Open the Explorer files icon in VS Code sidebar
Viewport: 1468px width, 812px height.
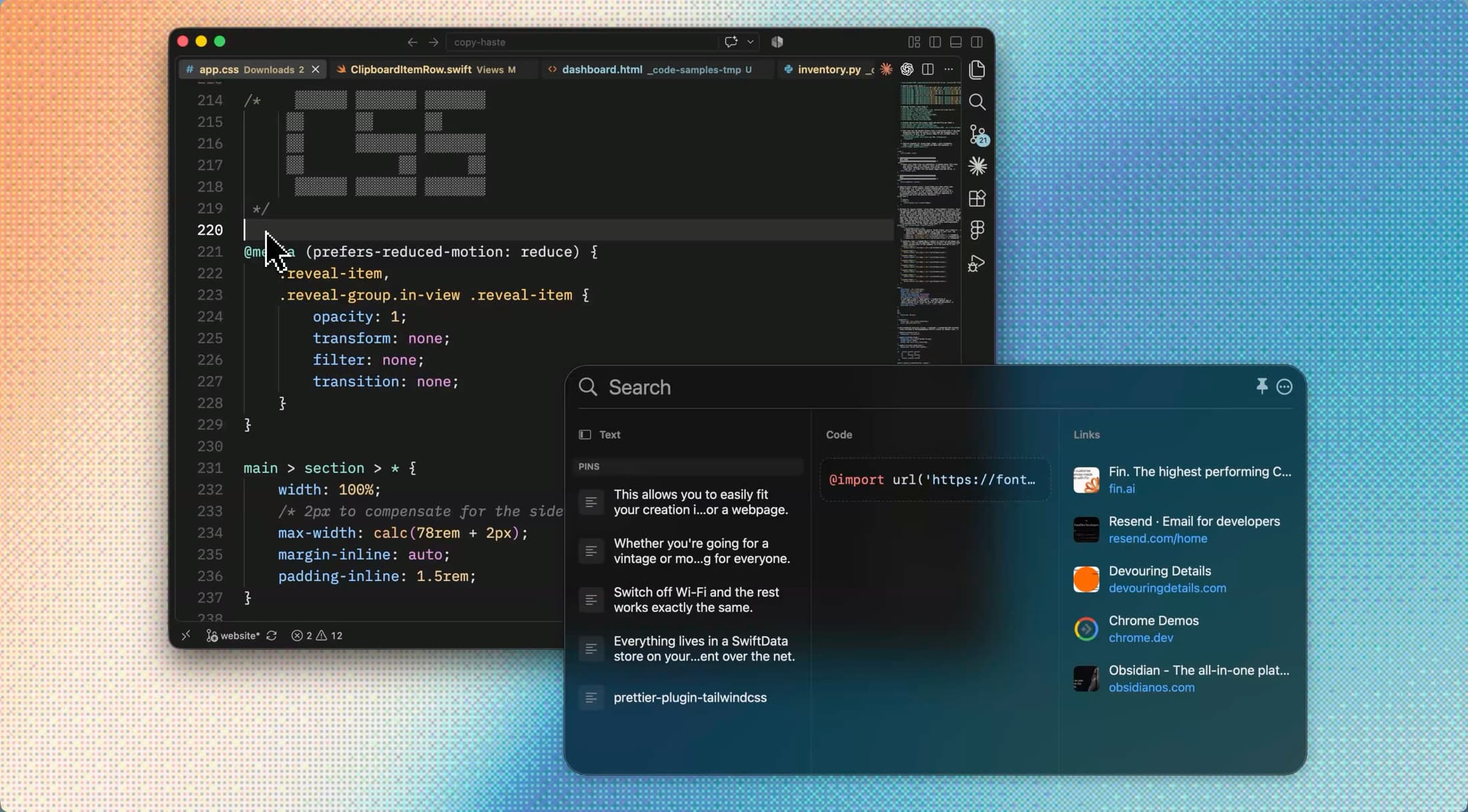[x=977, y=70]
